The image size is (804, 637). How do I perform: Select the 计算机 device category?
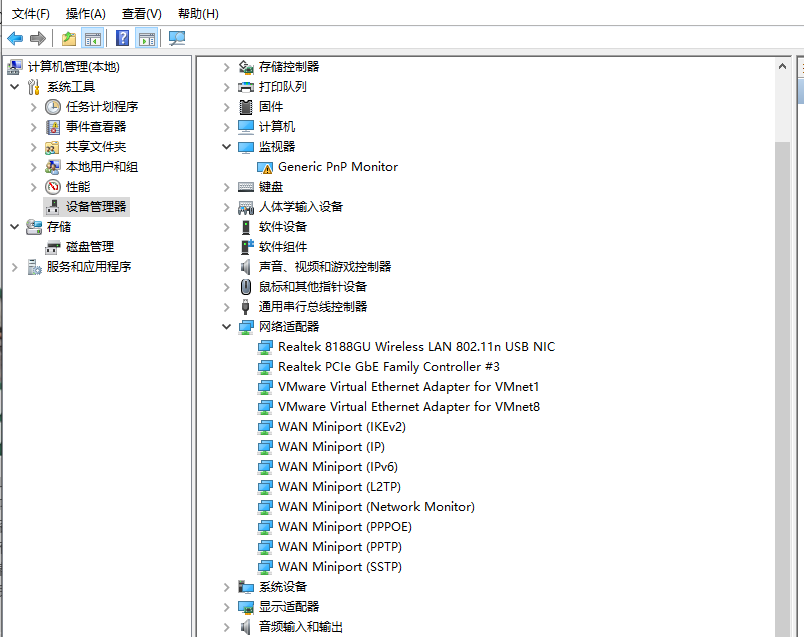277,127
